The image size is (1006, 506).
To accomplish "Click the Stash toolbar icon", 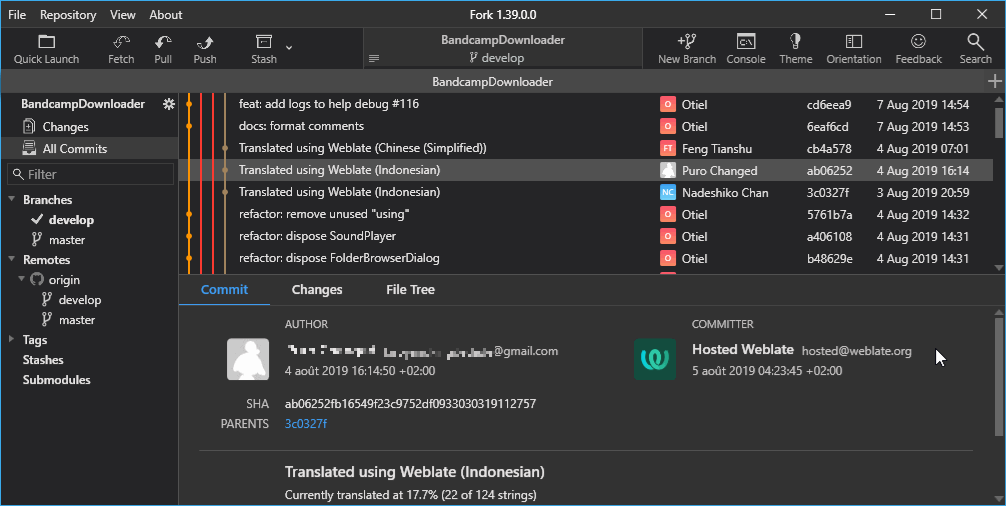I will pos(264,49).
